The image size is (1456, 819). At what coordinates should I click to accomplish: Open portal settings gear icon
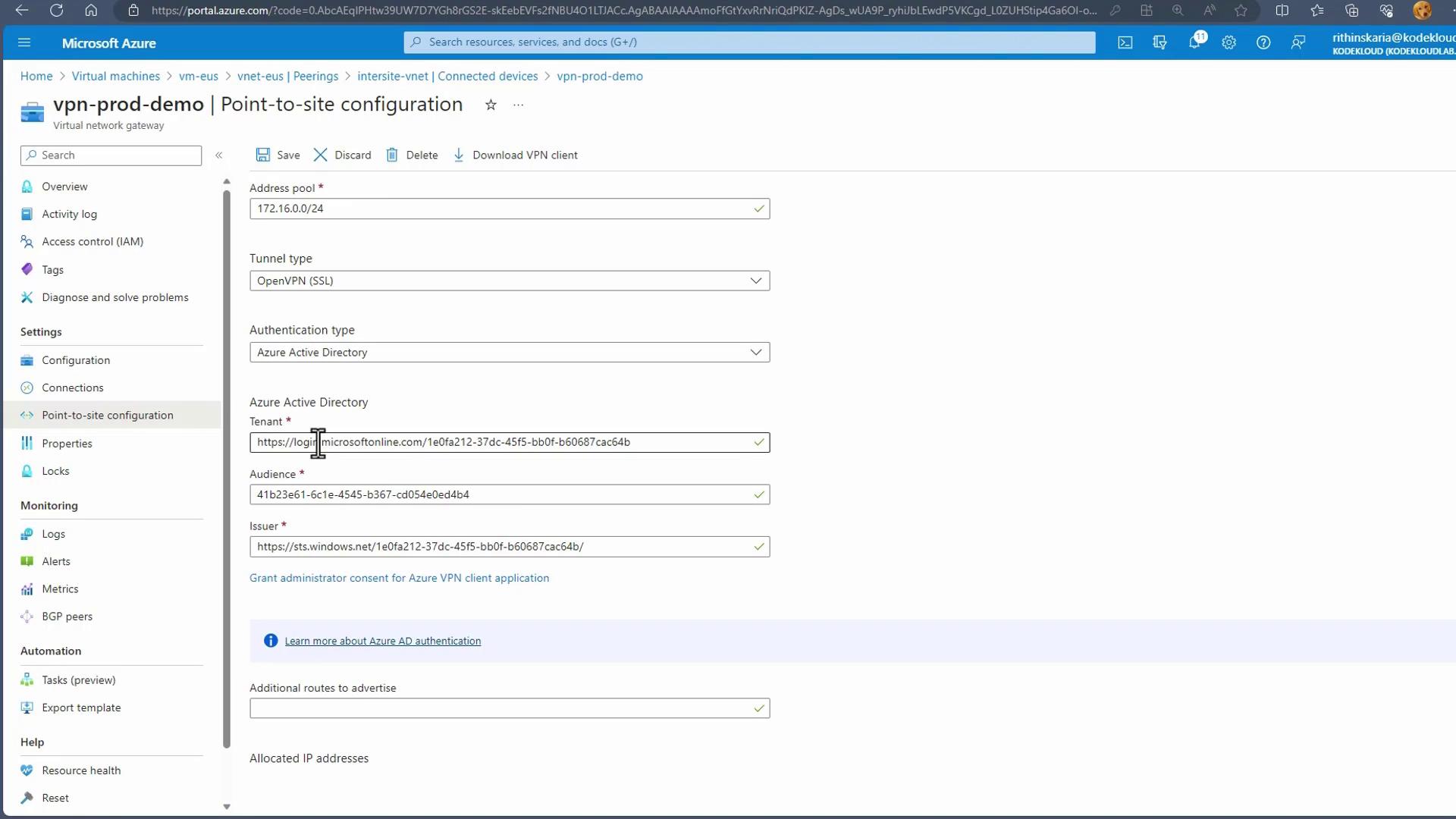(x=1228, y=42)
